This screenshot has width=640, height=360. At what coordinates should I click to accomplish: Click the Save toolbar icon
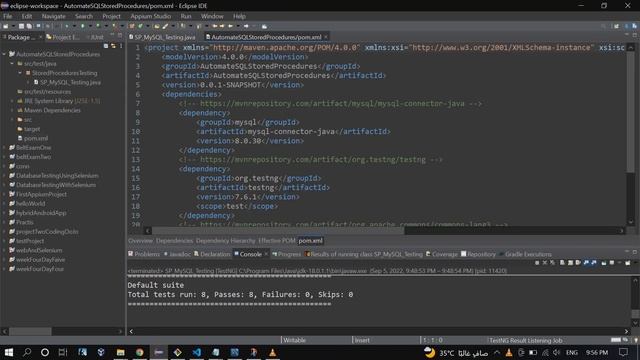[21, 26]
